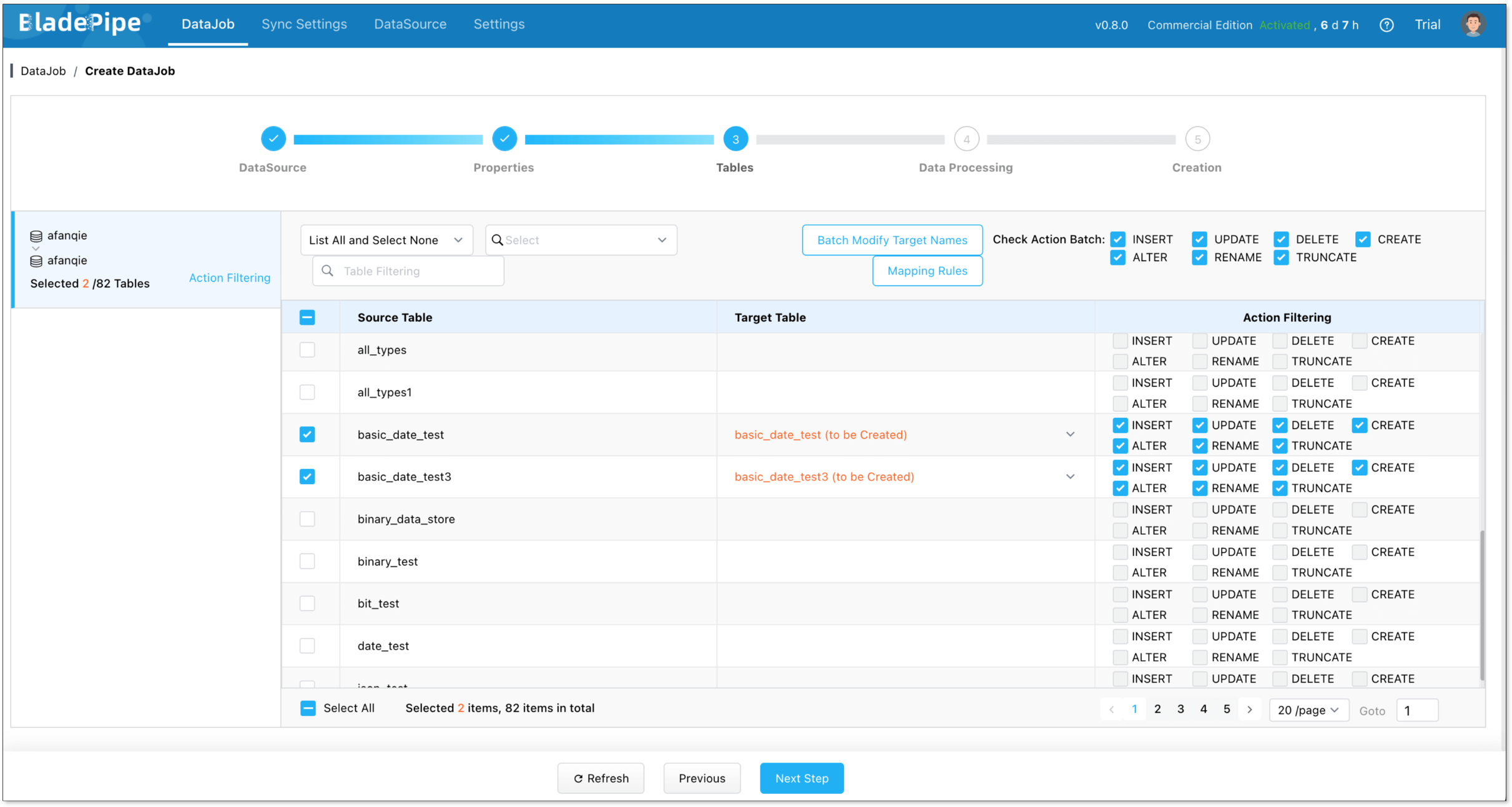
Task: Click the BladePipe logo
Action: click(80, 24)
